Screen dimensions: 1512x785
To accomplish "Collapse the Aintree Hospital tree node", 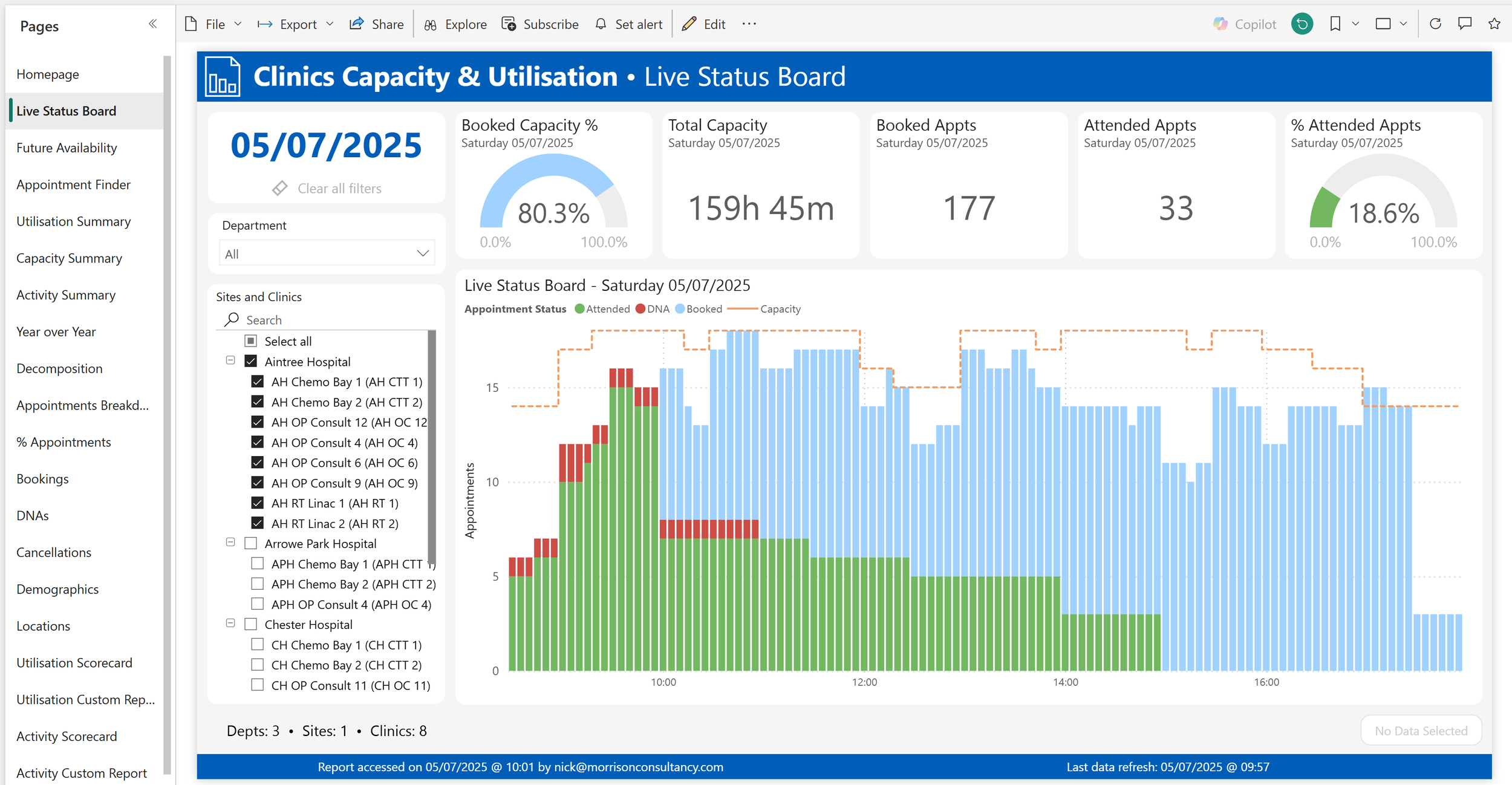I will (x=230, y=360).
